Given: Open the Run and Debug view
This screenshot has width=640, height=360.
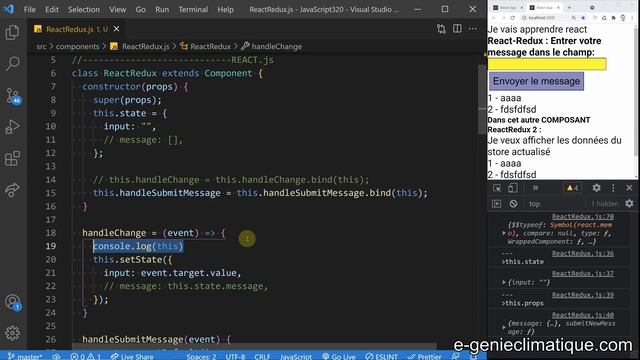Looking at the screenshot, I should [x=12, y=127].
